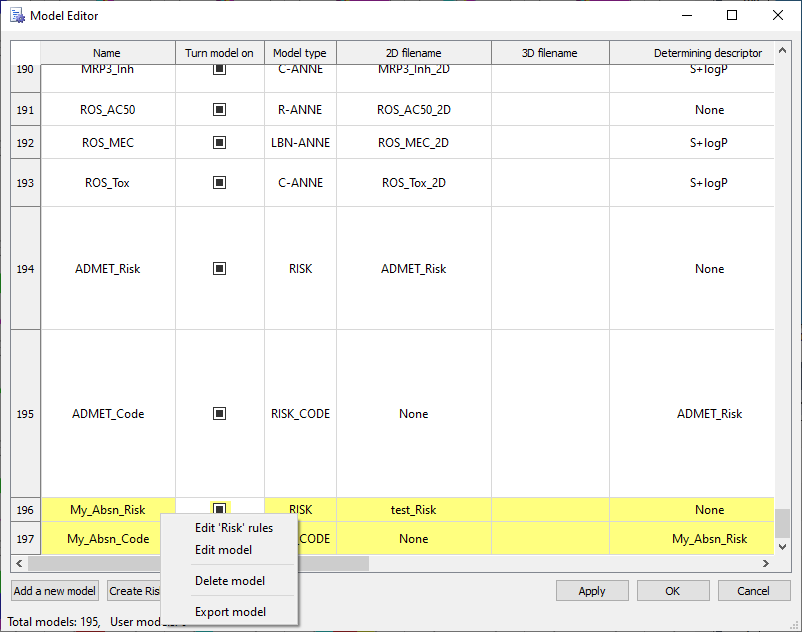Minimize the Model Editor window
Viewport: 802px width, 632px height.
point(687,15)
